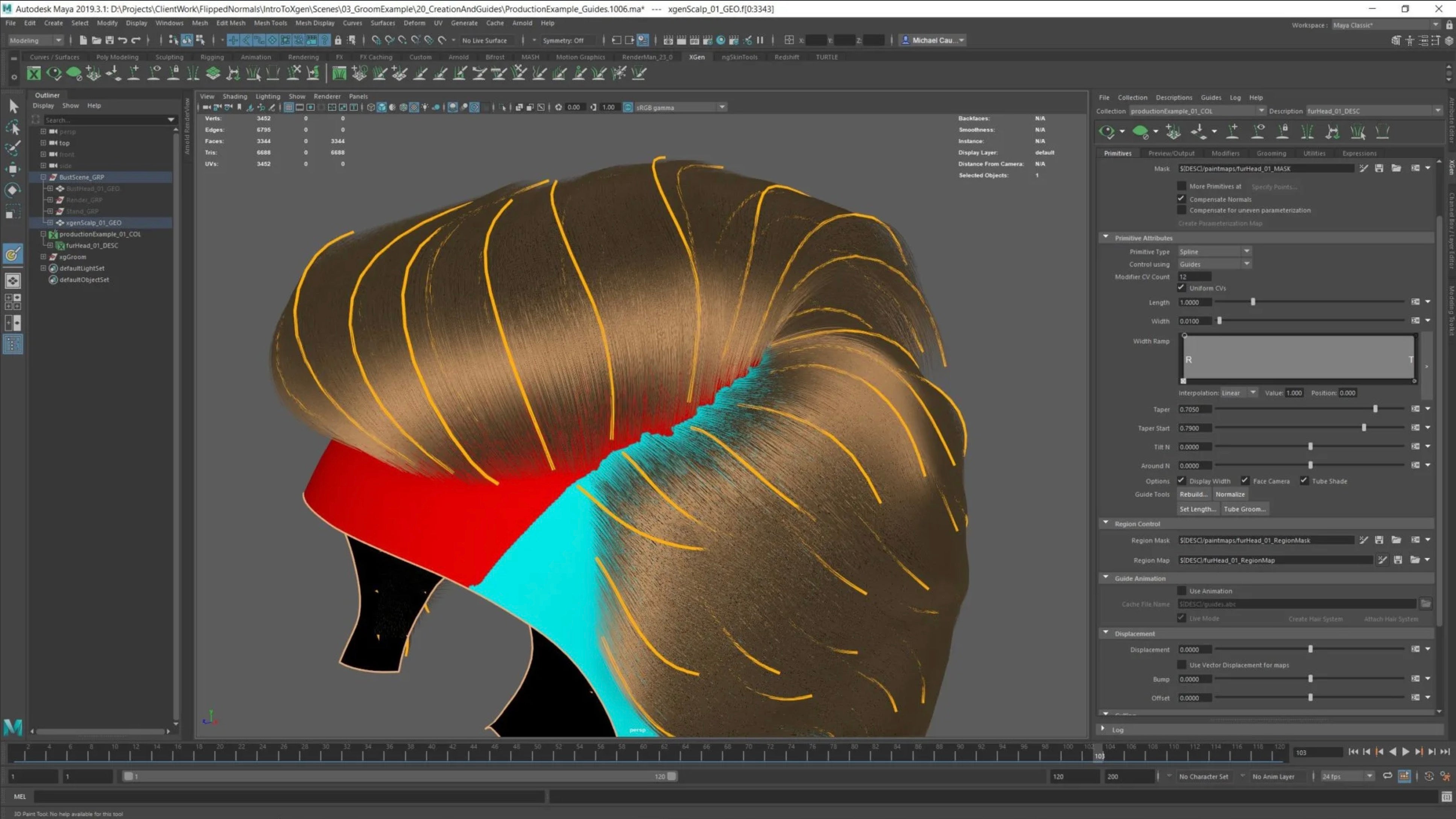
Task: Click the Modifier CV Count field
Action: [1194, 277]
